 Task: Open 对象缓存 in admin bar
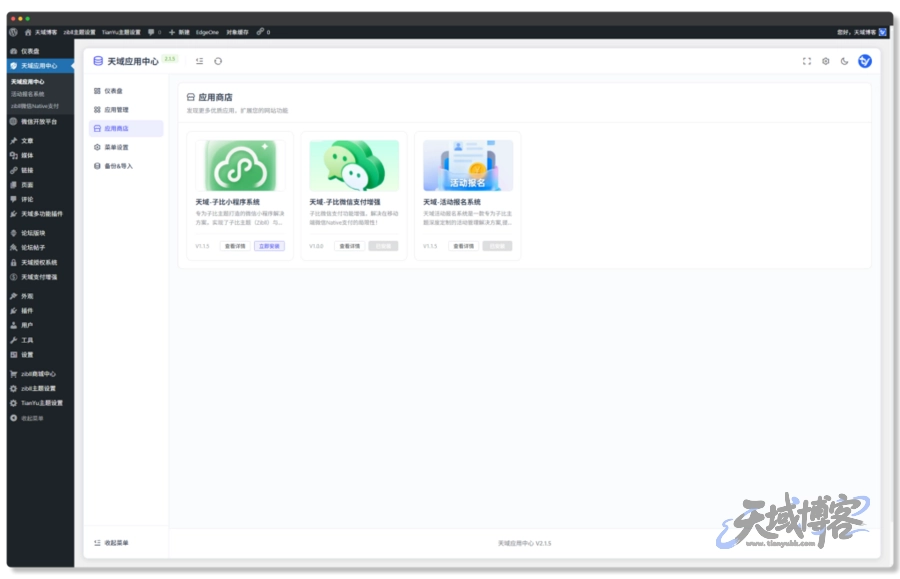237,32
